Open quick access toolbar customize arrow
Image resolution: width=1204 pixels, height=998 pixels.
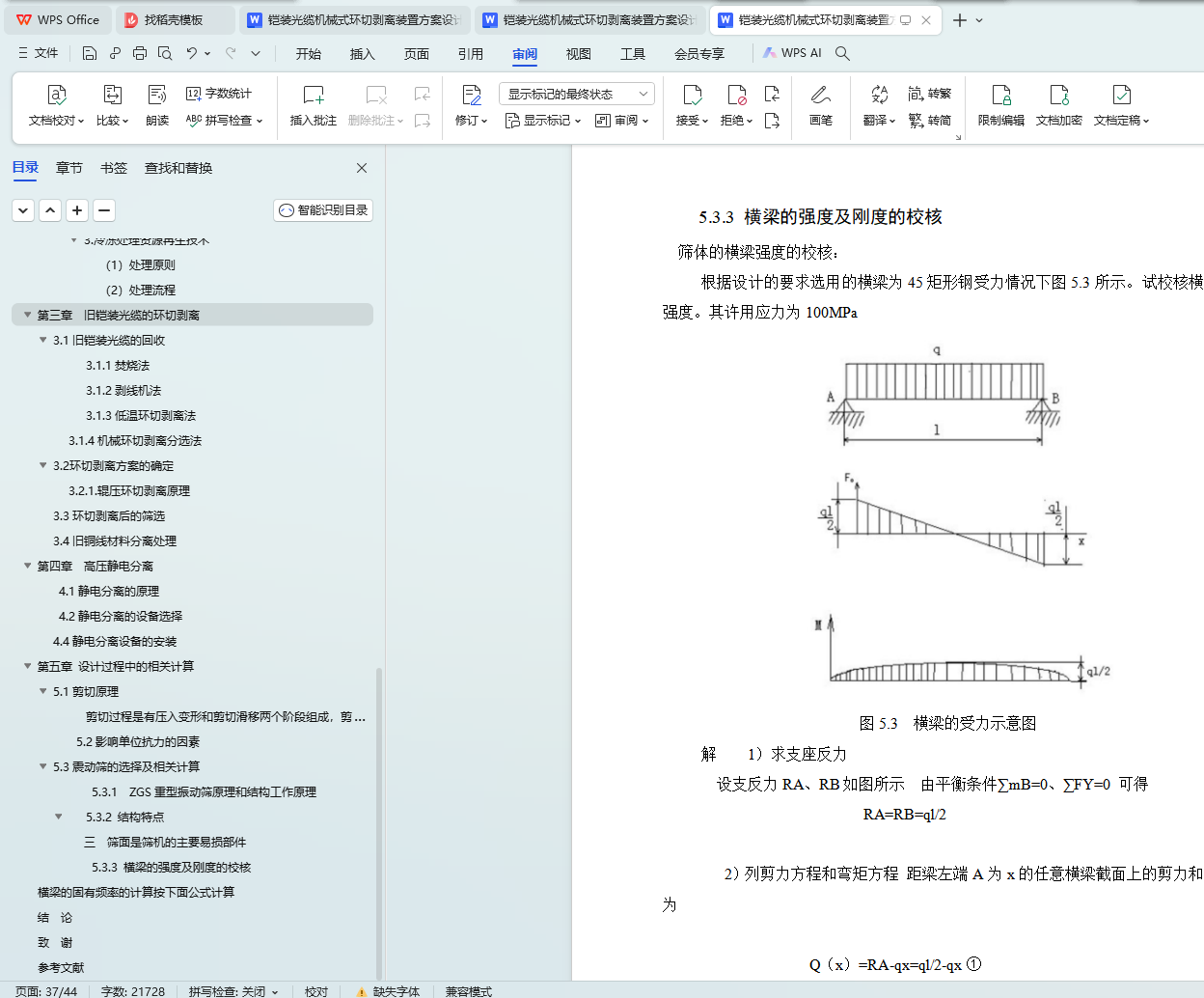point(256,53)
